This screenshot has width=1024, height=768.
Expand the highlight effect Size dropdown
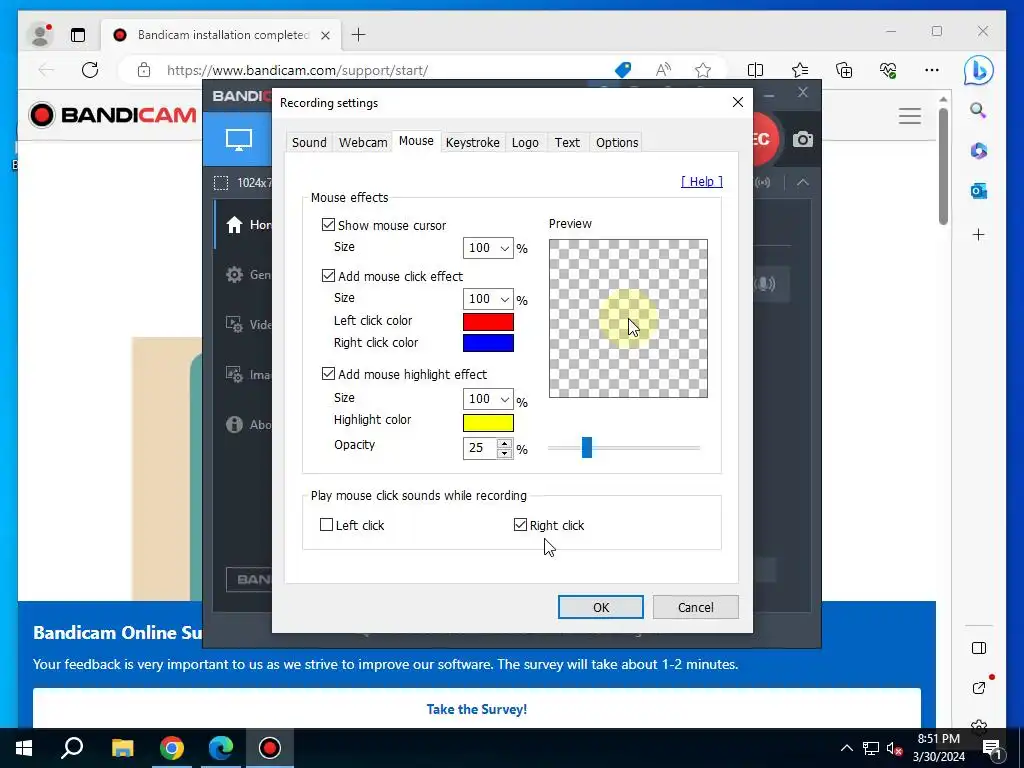[x=504, y=399]
